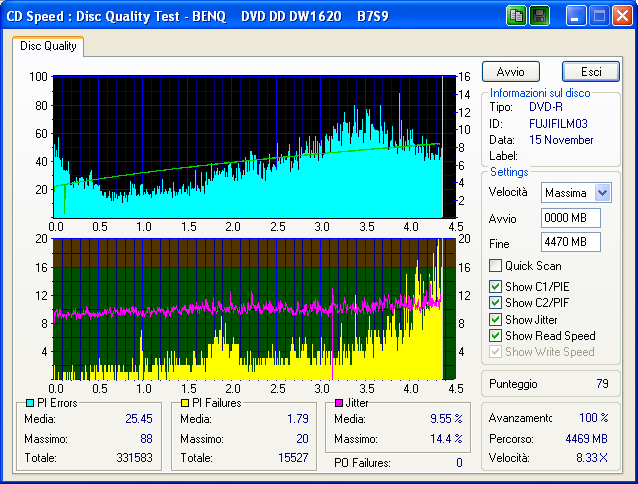This screenshot has width=638, height=484.
Task: Click the PI Errors Media value 25.45
Action: [139, 419]
